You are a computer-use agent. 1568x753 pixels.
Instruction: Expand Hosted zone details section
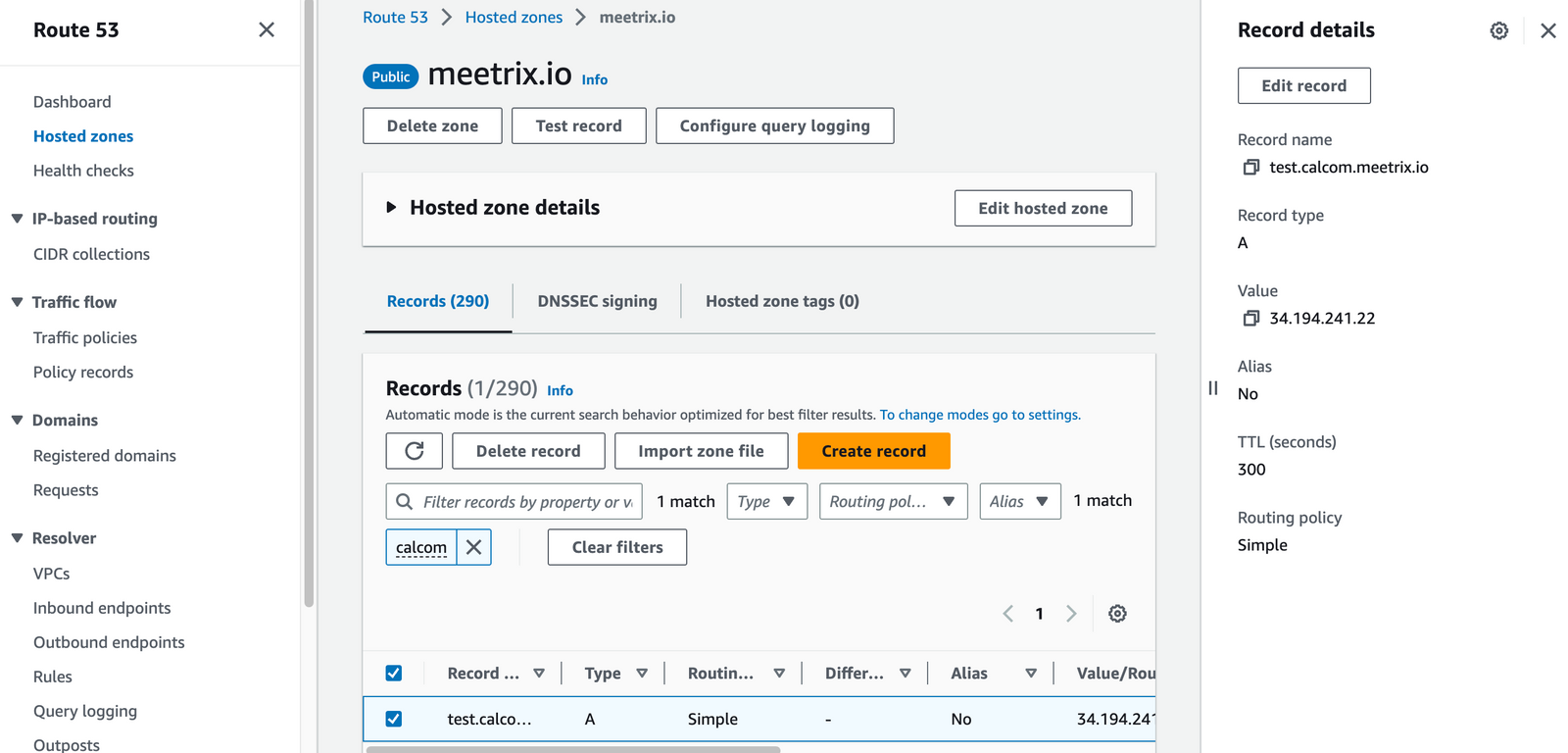[x=391, y=207]
